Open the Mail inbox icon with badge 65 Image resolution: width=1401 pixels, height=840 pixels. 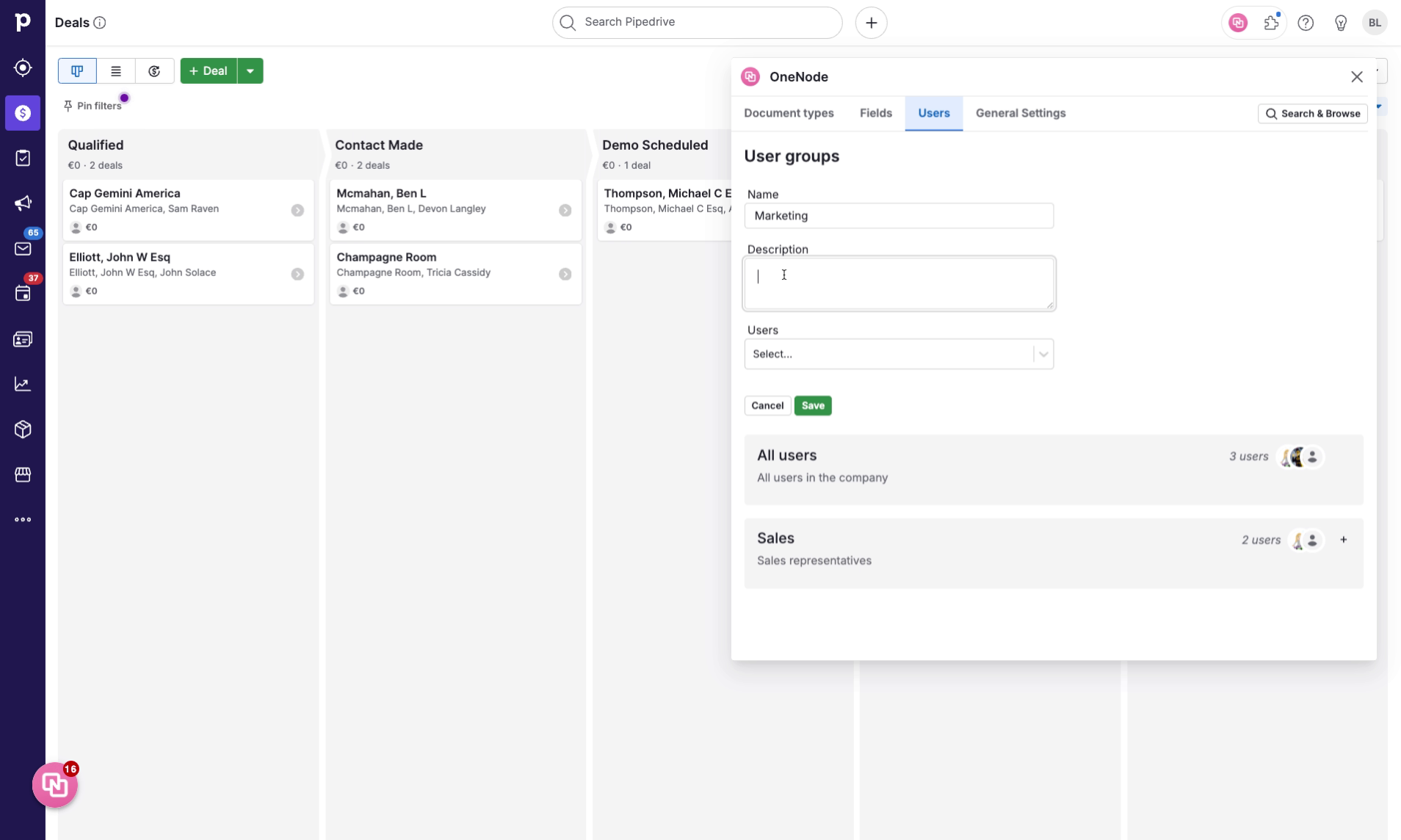pyautogui.click(x=23, y=248)
